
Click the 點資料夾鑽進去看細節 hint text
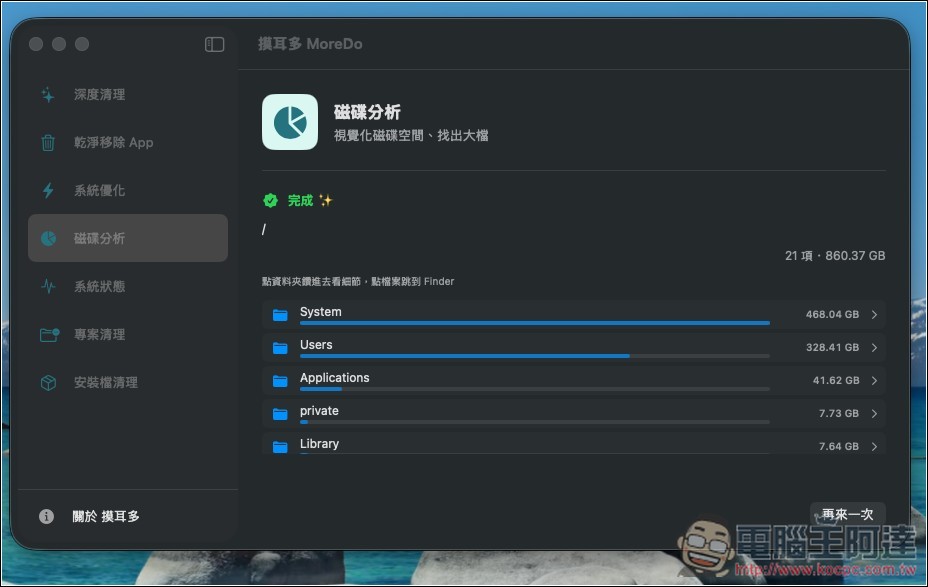point(358,282)
